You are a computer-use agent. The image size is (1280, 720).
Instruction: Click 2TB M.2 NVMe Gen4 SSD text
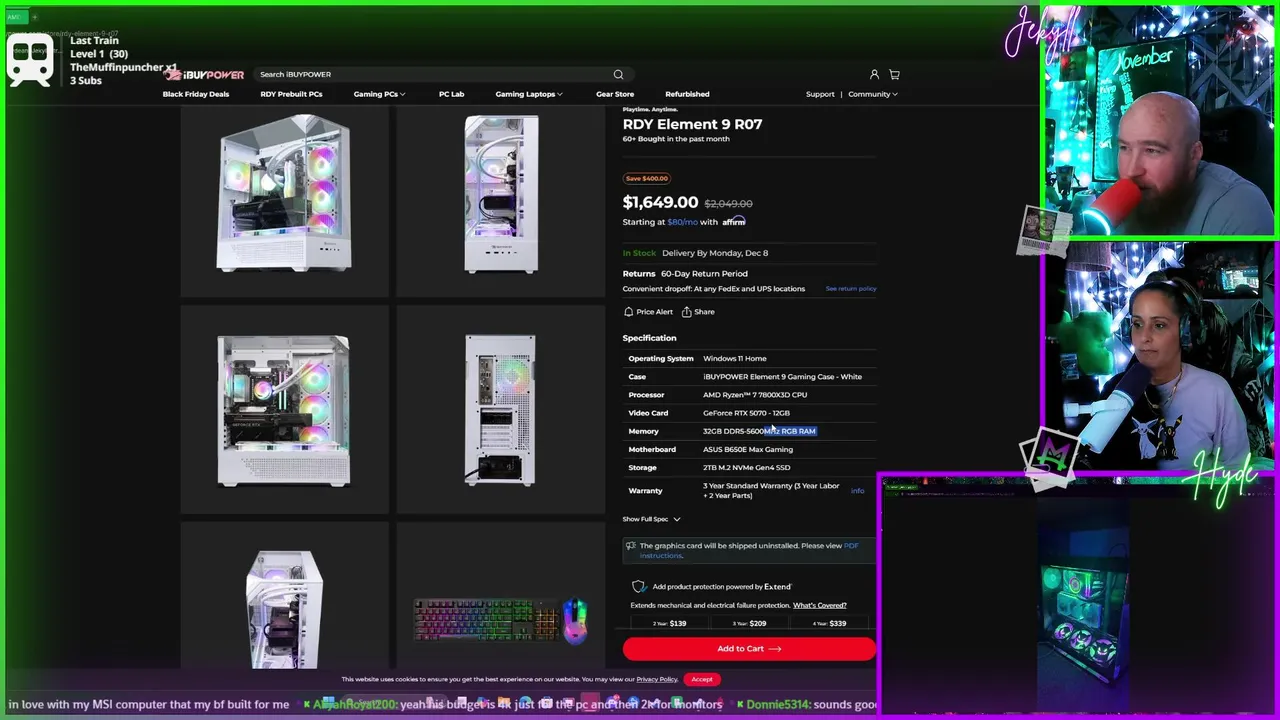coord(746,467)
